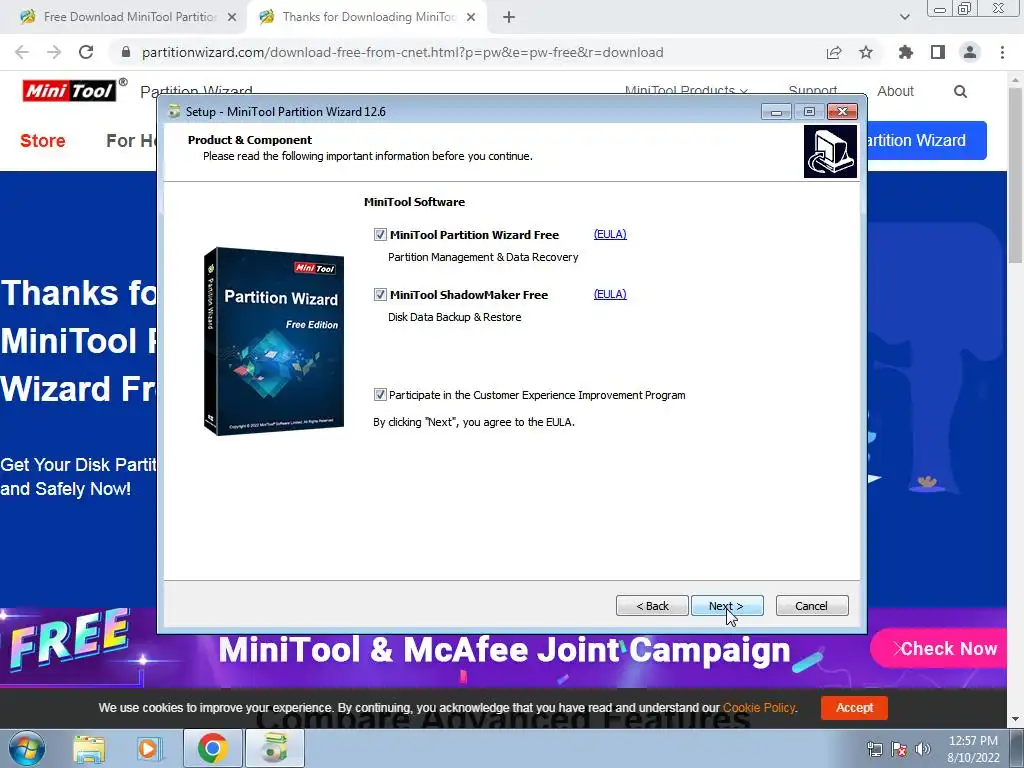1024x768 pixels.
Task: Click MiniTool setup taskbar icon
Action: [274, 748]
